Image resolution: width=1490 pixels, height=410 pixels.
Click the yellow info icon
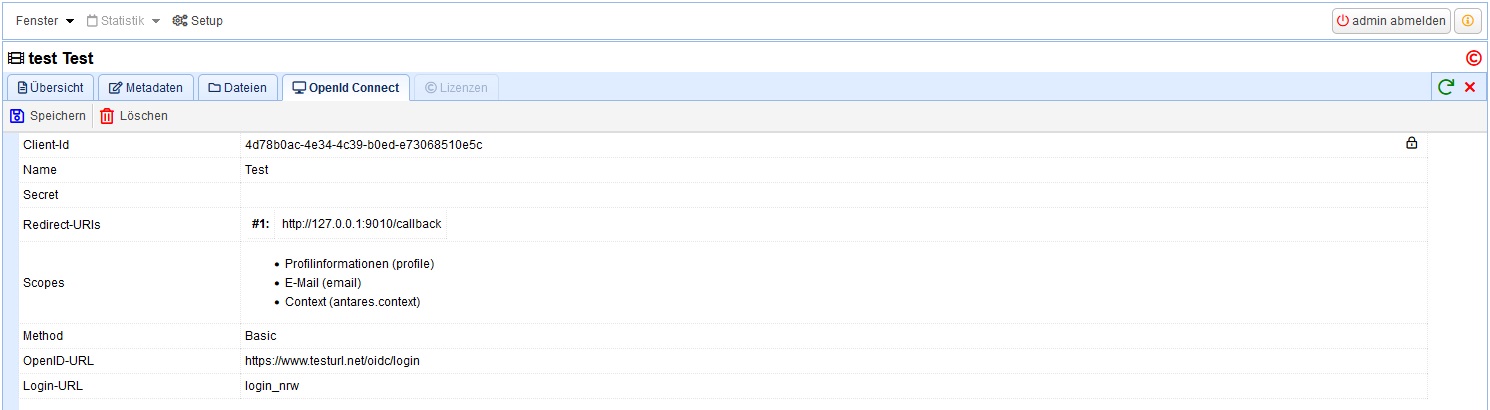click(1468, 21)
